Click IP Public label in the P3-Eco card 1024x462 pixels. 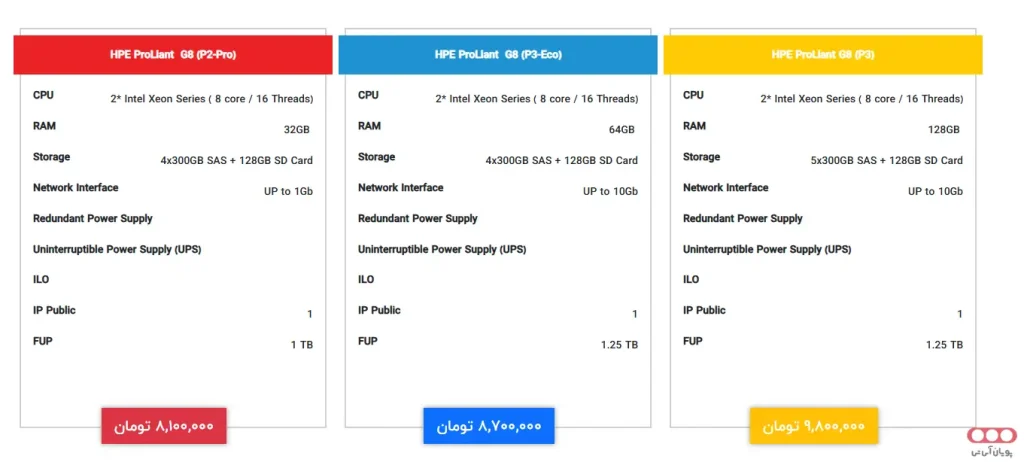(x=379, y=310)
